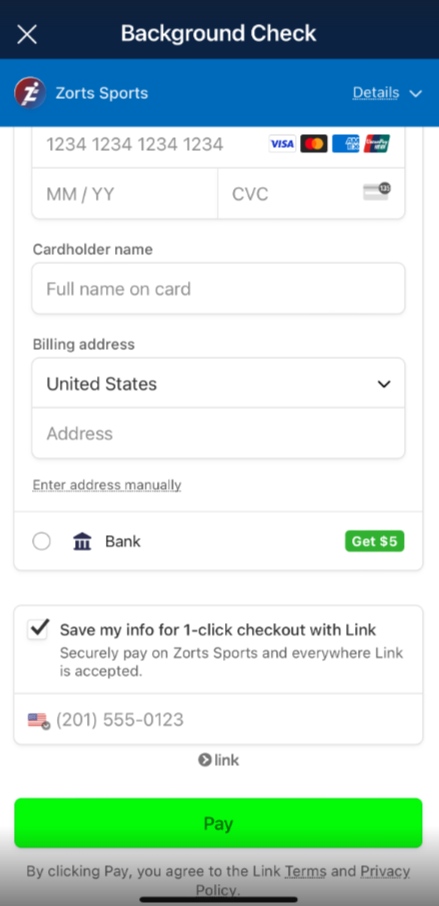Close the Background Check screen
The image size is (439, 906).
point(27,34)
